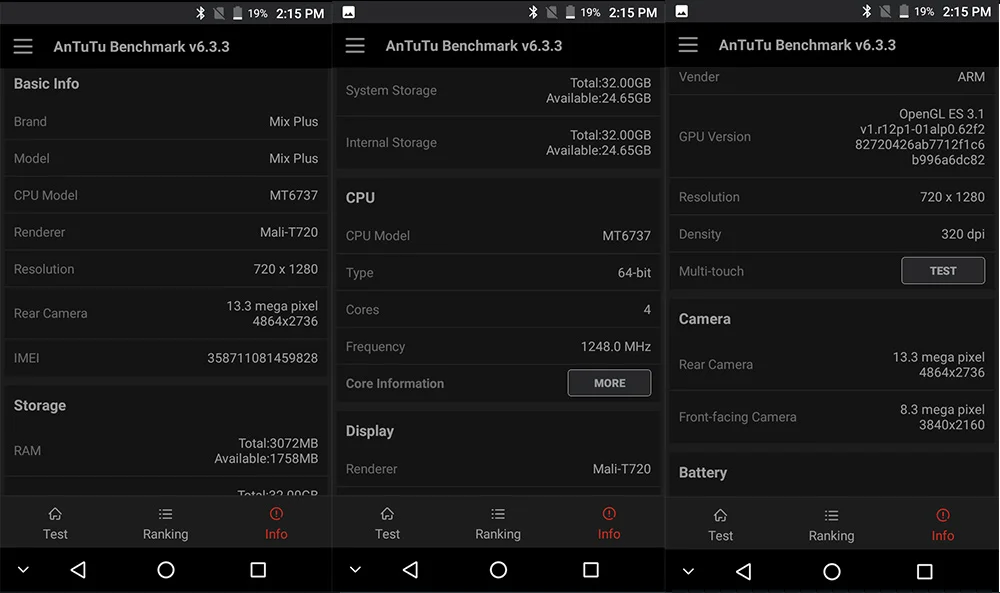
Task: Select Cores 4 row
Action: tap(498, 309)
